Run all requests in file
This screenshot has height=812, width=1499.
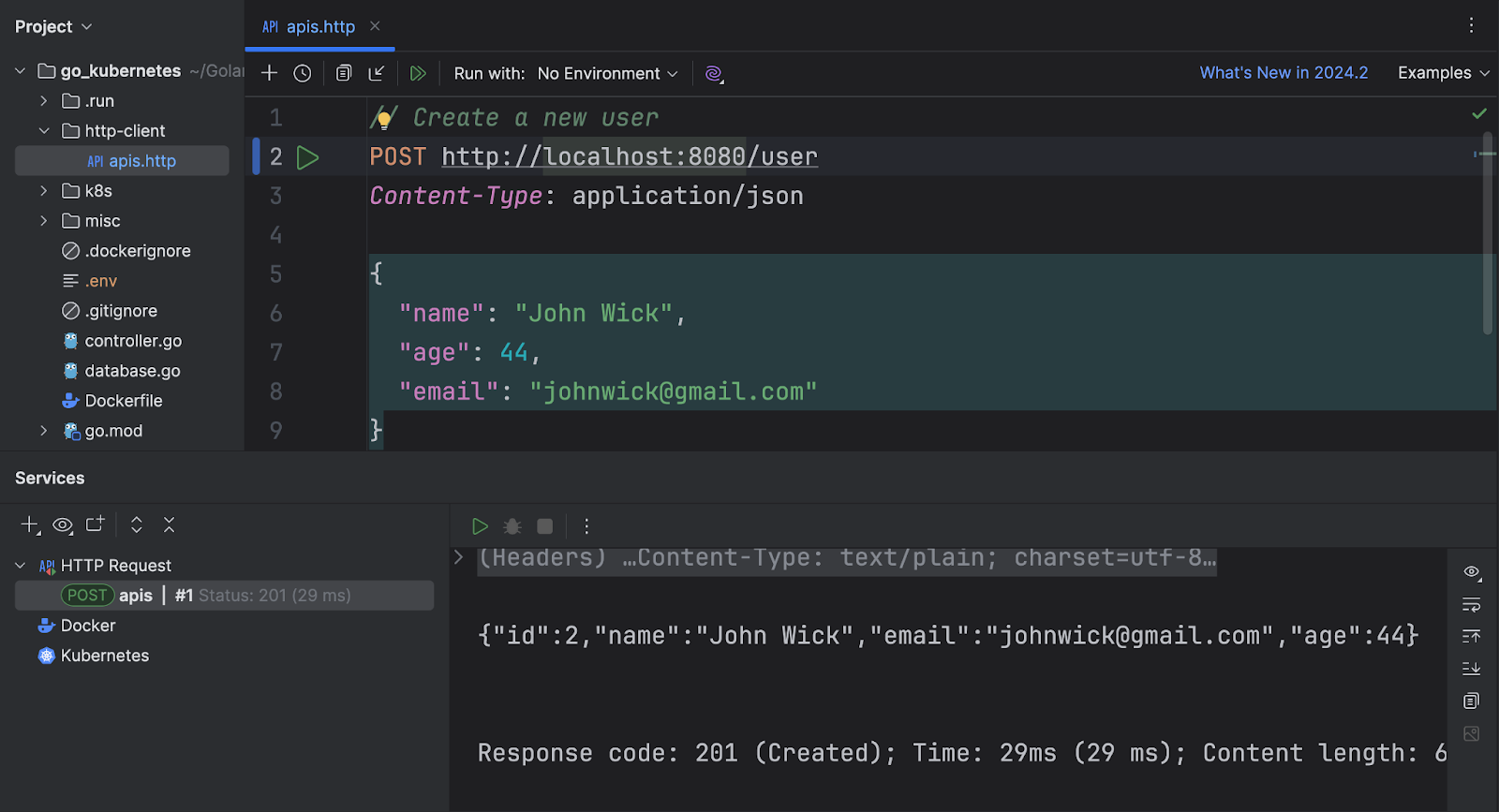tap(418, 73)
